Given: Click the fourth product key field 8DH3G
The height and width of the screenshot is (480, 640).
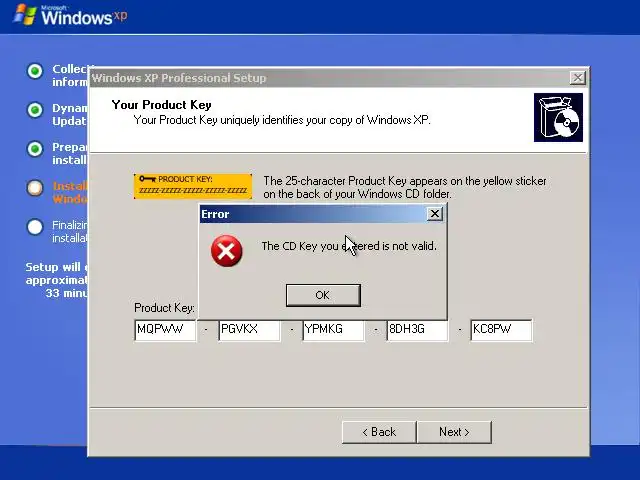Looking at the screenshot, I should 417,330.
